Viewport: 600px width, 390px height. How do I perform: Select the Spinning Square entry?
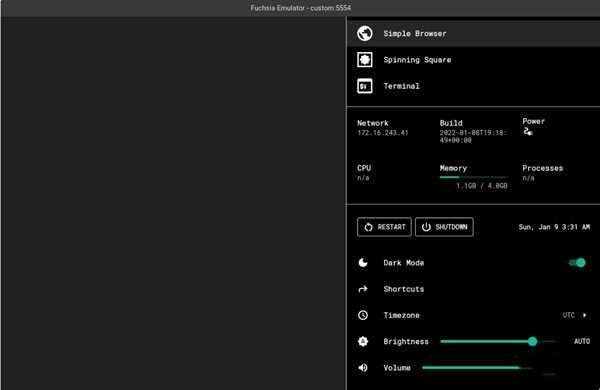point(473,60)
